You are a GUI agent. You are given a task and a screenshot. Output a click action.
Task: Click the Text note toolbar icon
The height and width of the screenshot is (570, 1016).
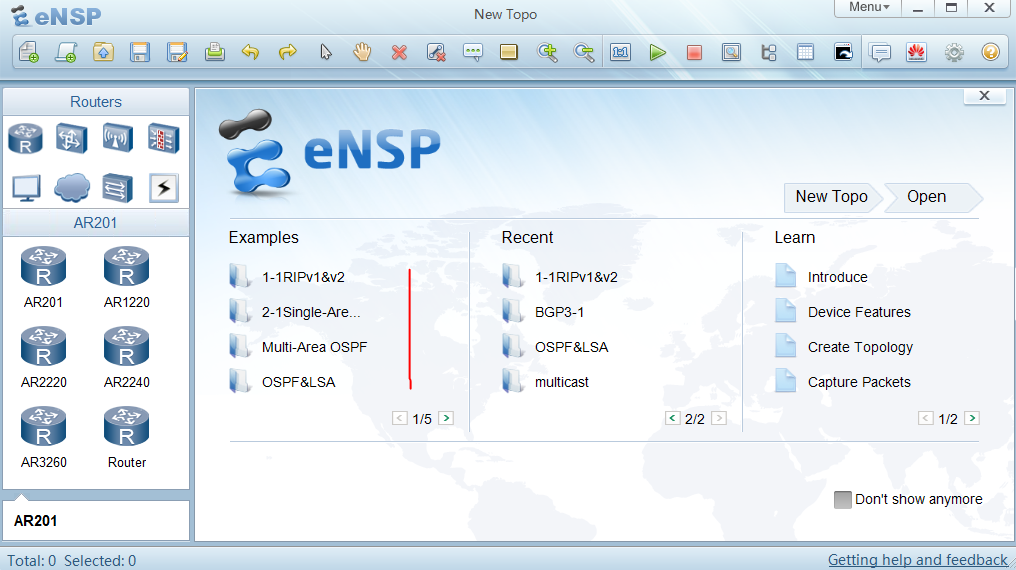click(x=473, y=52)
